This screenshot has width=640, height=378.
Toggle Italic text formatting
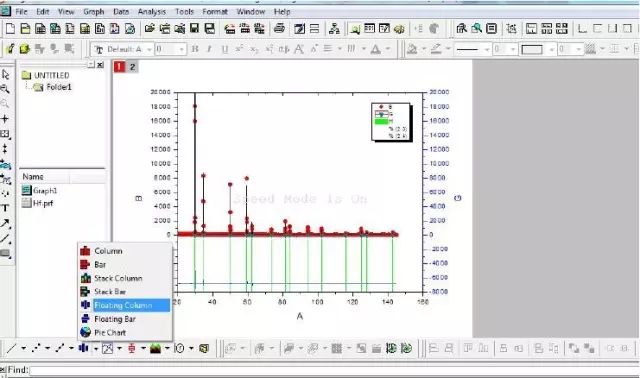pos(209,49)
